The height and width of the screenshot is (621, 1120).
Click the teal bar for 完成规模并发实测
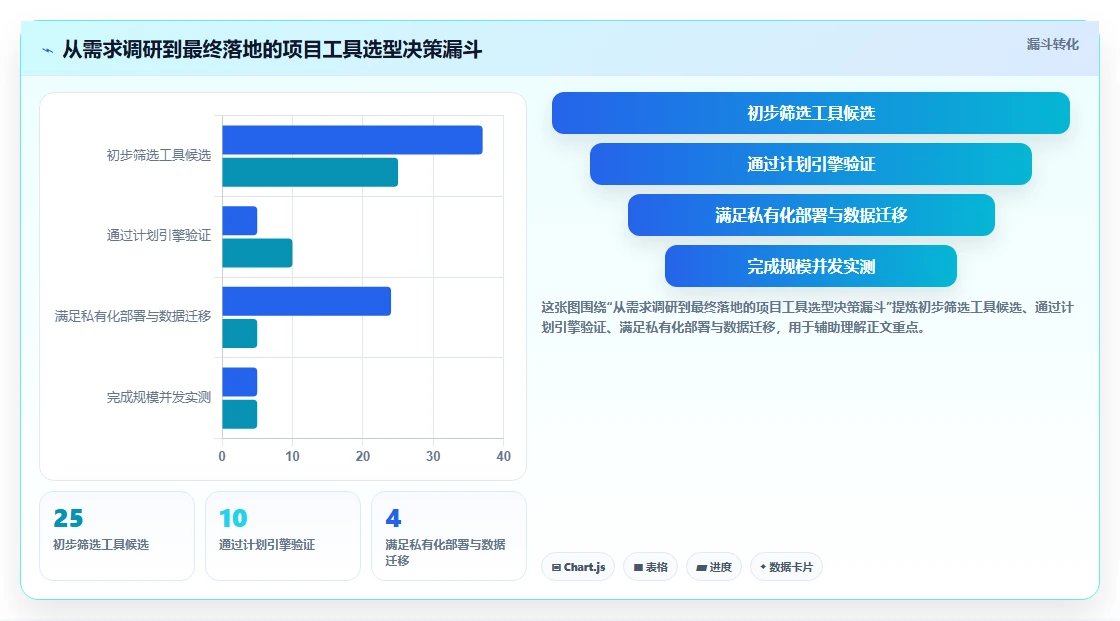click(x=239, y=414)
